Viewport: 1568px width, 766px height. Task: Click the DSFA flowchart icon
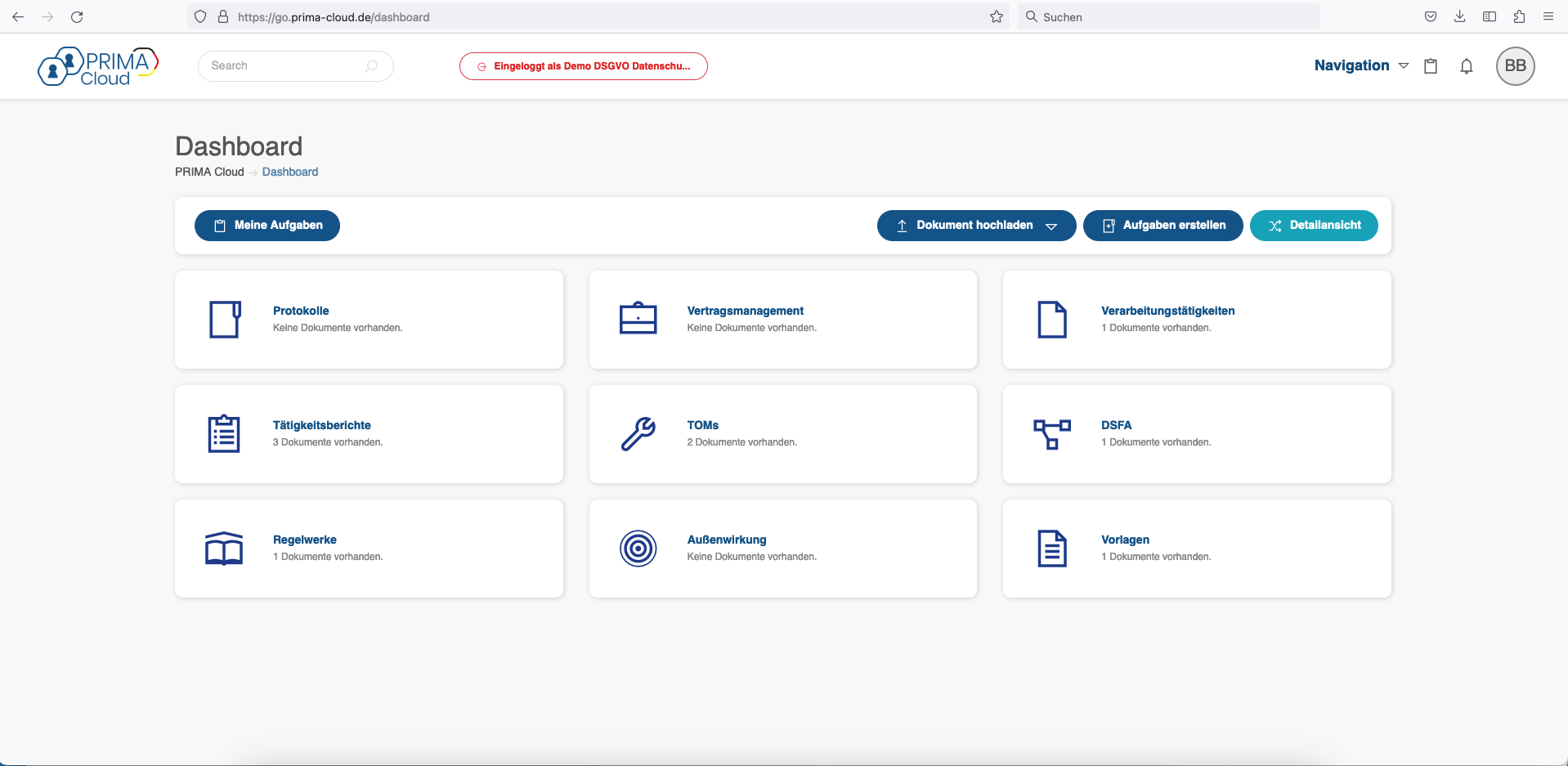click(1051, 434)
